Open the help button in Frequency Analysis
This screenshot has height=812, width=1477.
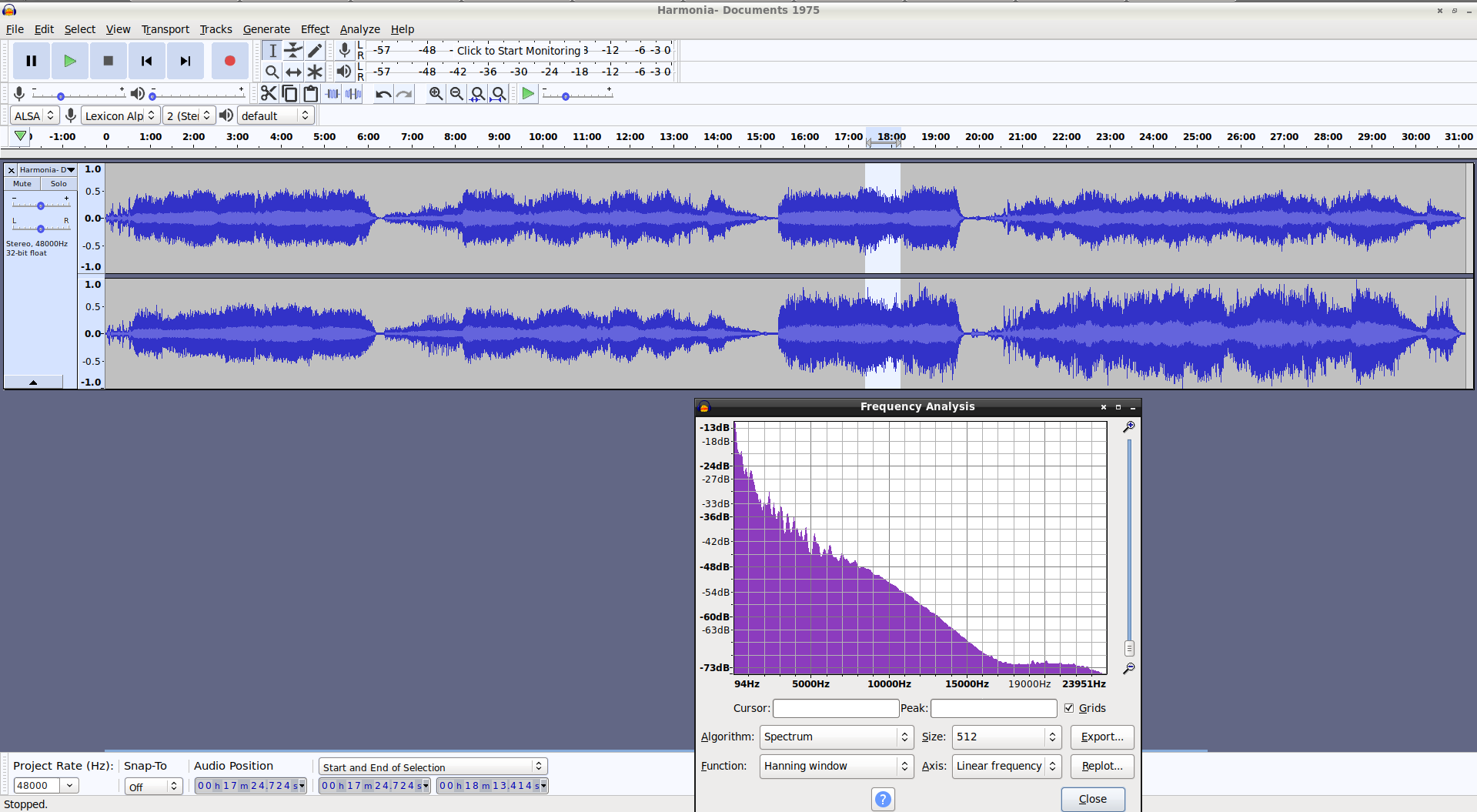pyautogui.click(x=883, y=799)
